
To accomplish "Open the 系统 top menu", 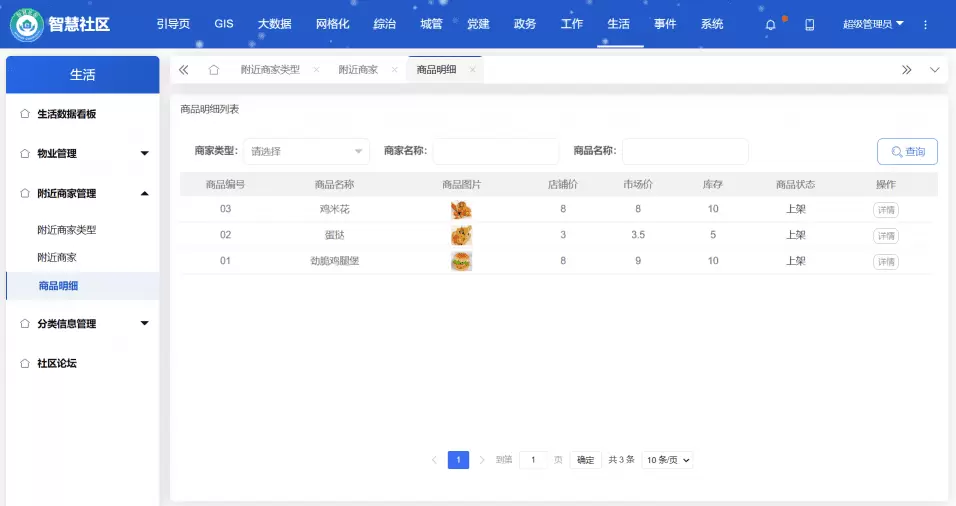I will tap(712, 24).
